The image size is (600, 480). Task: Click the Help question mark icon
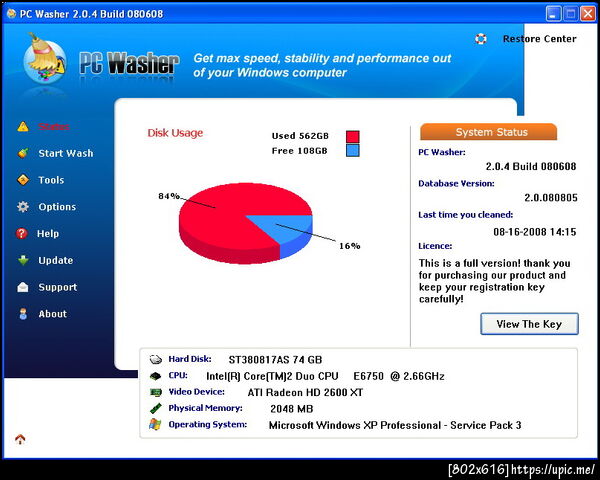[22, 233]
